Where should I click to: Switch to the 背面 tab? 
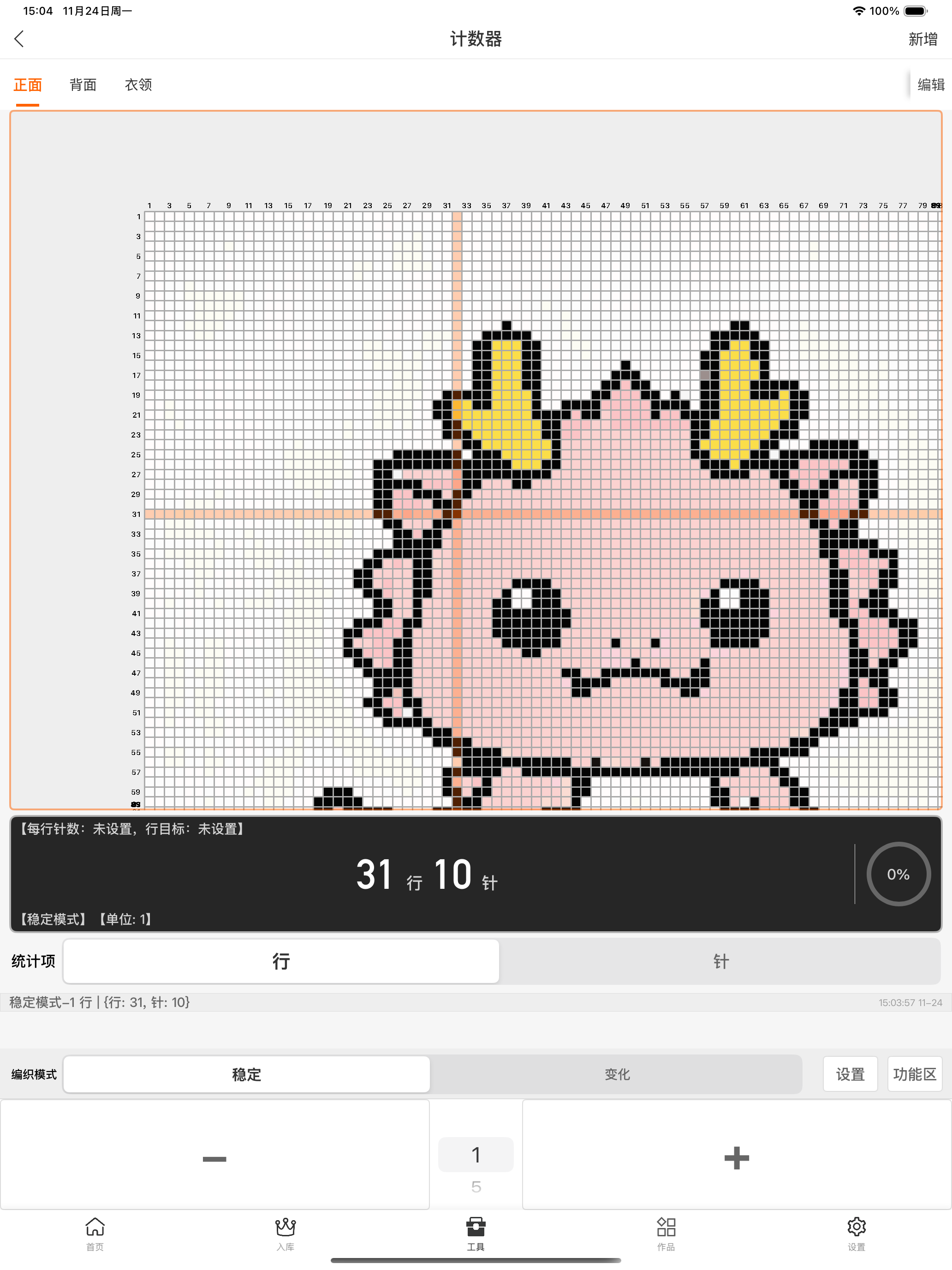pos(83,85)
